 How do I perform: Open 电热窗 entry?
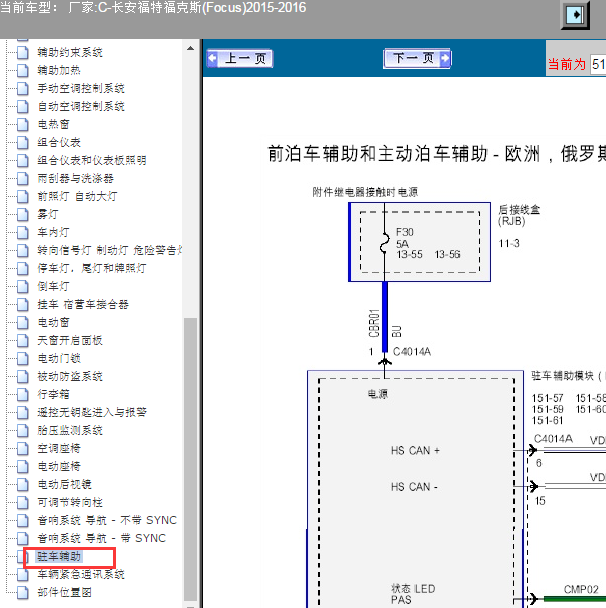click(54, 124)
